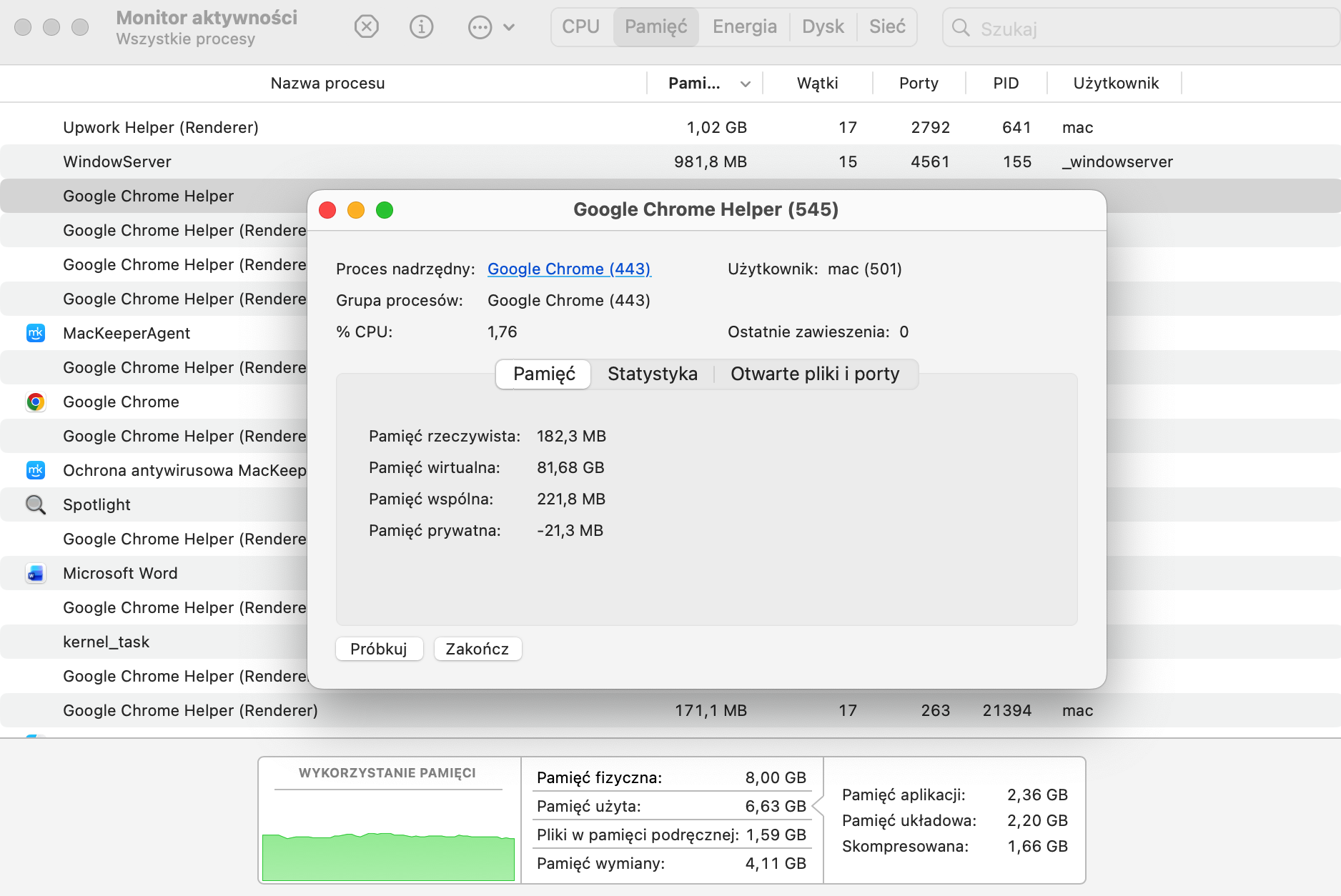Minimize the Google Chrome Helper dialog (yellow button)
The height and width of the screenshot is (896, 1341).
356,210
